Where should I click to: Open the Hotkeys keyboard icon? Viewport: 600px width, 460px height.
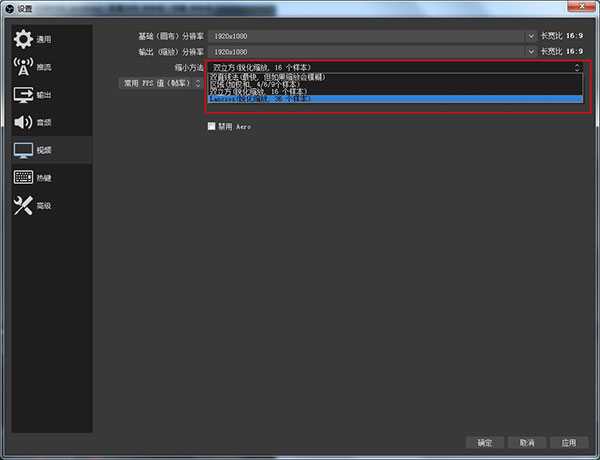(x=23, y=178)
